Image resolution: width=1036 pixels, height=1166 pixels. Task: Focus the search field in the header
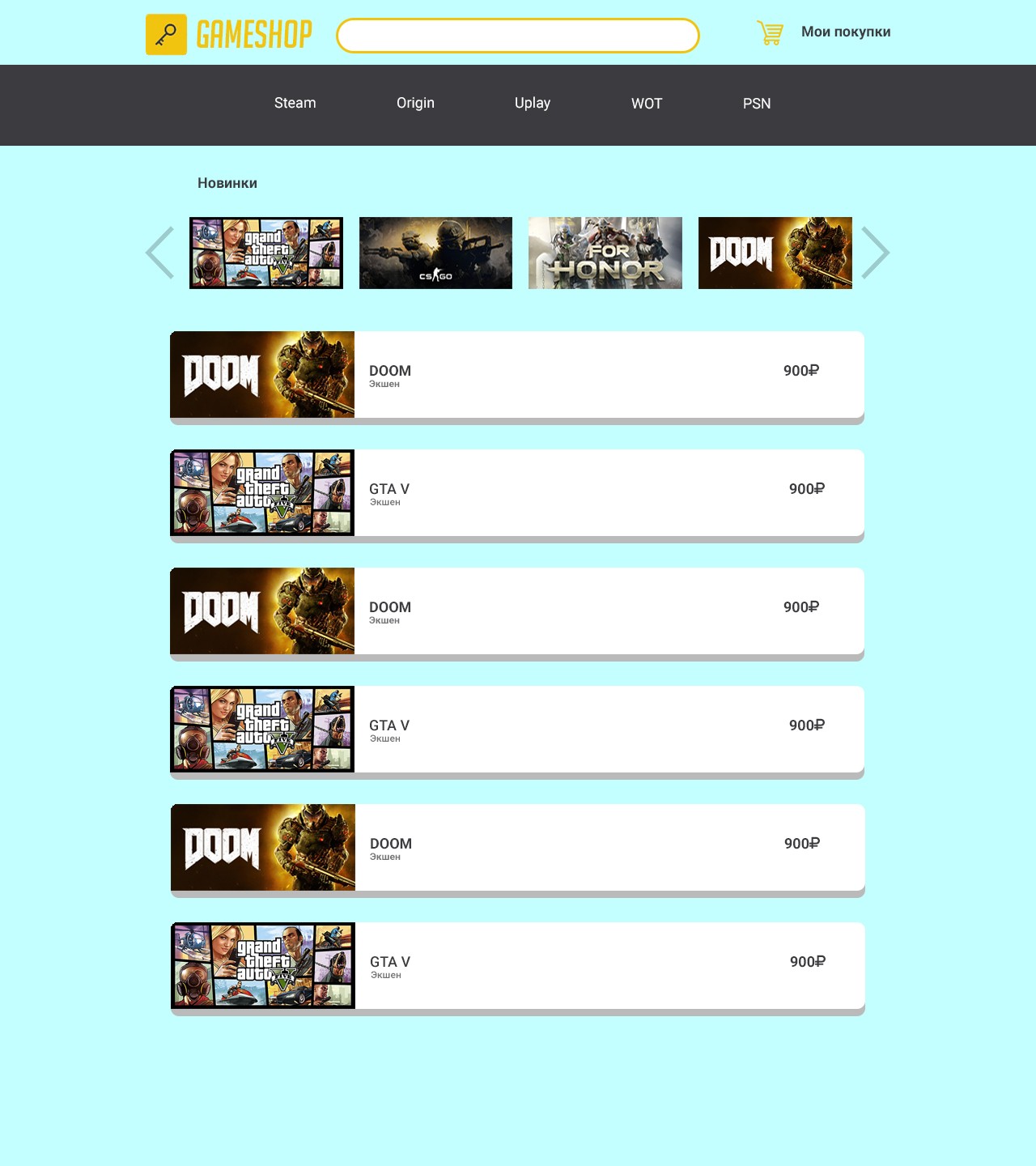pos(518,36)
